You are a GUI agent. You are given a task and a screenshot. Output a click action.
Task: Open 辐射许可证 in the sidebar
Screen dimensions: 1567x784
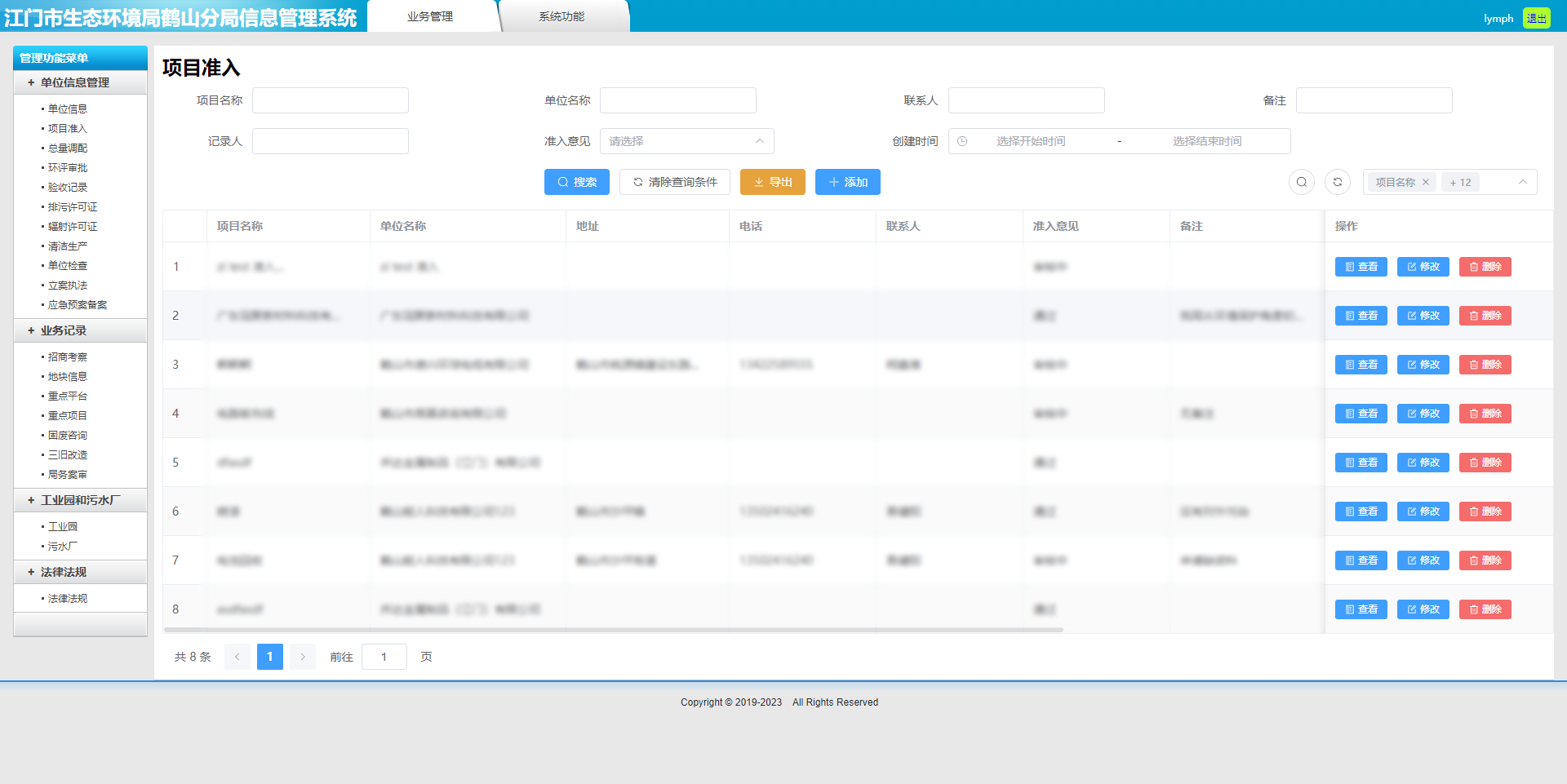point(72,226)
